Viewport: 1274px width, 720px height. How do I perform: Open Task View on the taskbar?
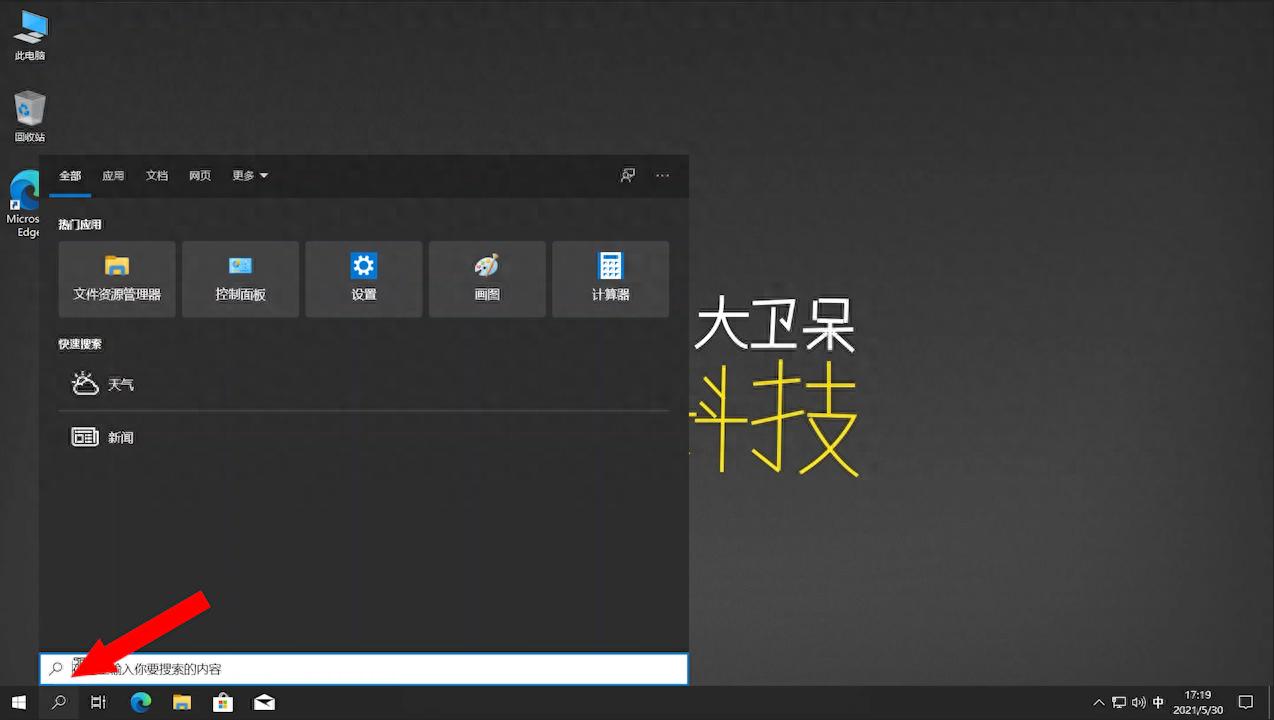(98, 702)
